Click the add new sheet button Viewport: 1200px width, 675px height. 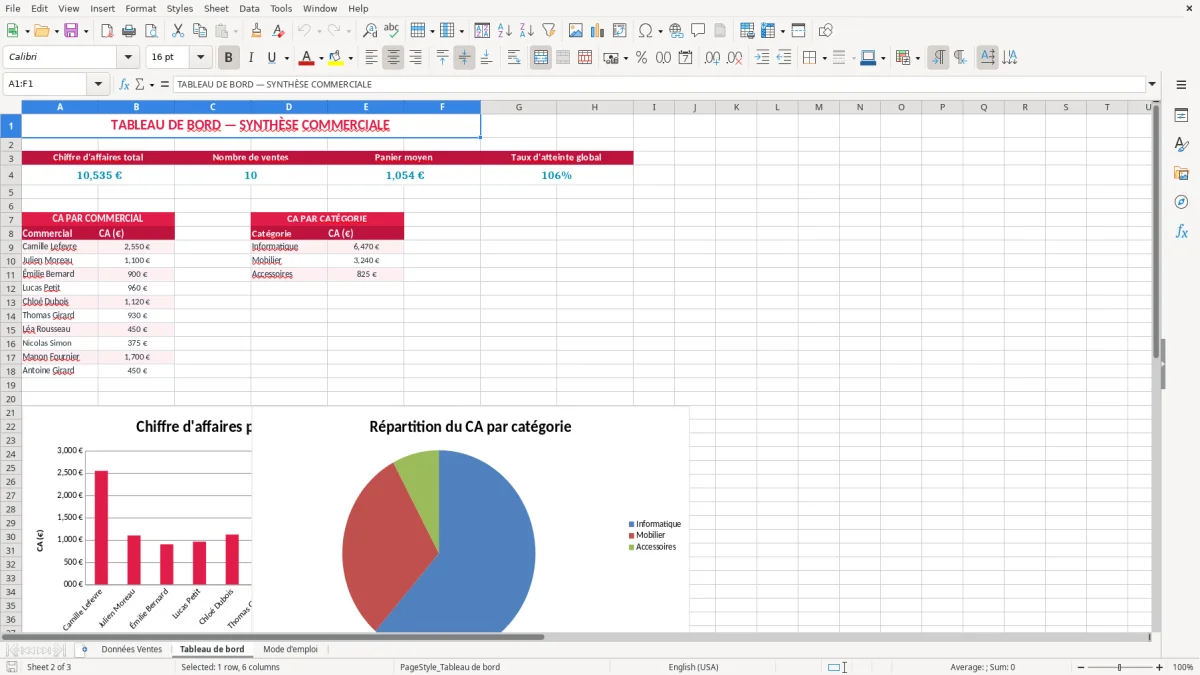tap(84, 649)
